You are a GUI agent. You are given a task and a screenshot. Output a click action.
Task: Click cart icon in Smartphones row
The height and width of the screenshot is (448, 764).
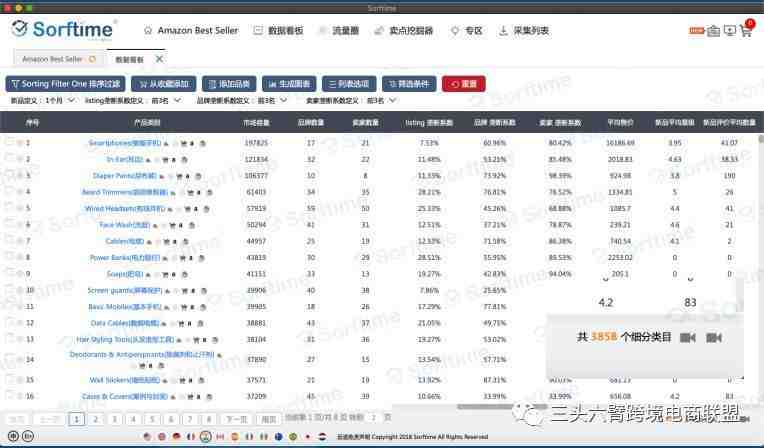pyautogui.click(x=184, y=143)
